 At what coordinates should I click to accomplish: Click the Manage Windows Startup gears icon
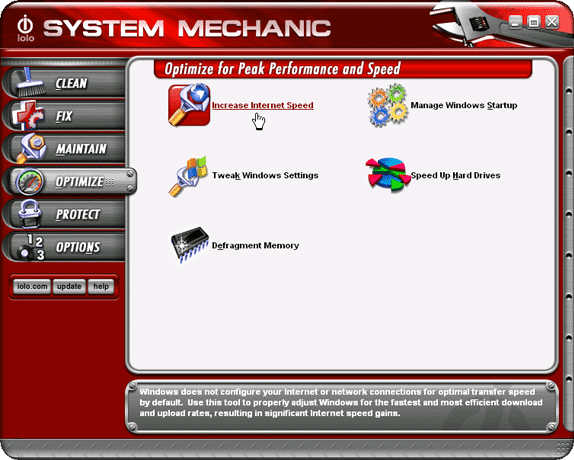click(388, 105)
